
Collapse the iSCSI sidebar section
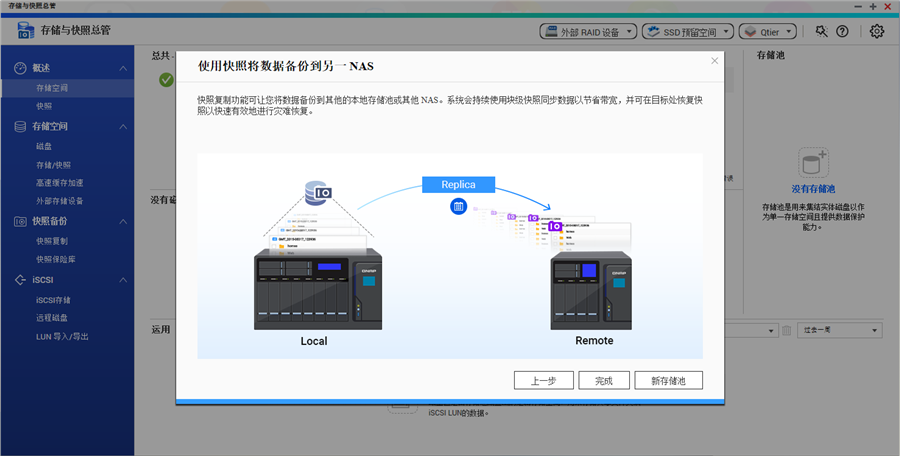pyautogui.click(x=123, y=280)
